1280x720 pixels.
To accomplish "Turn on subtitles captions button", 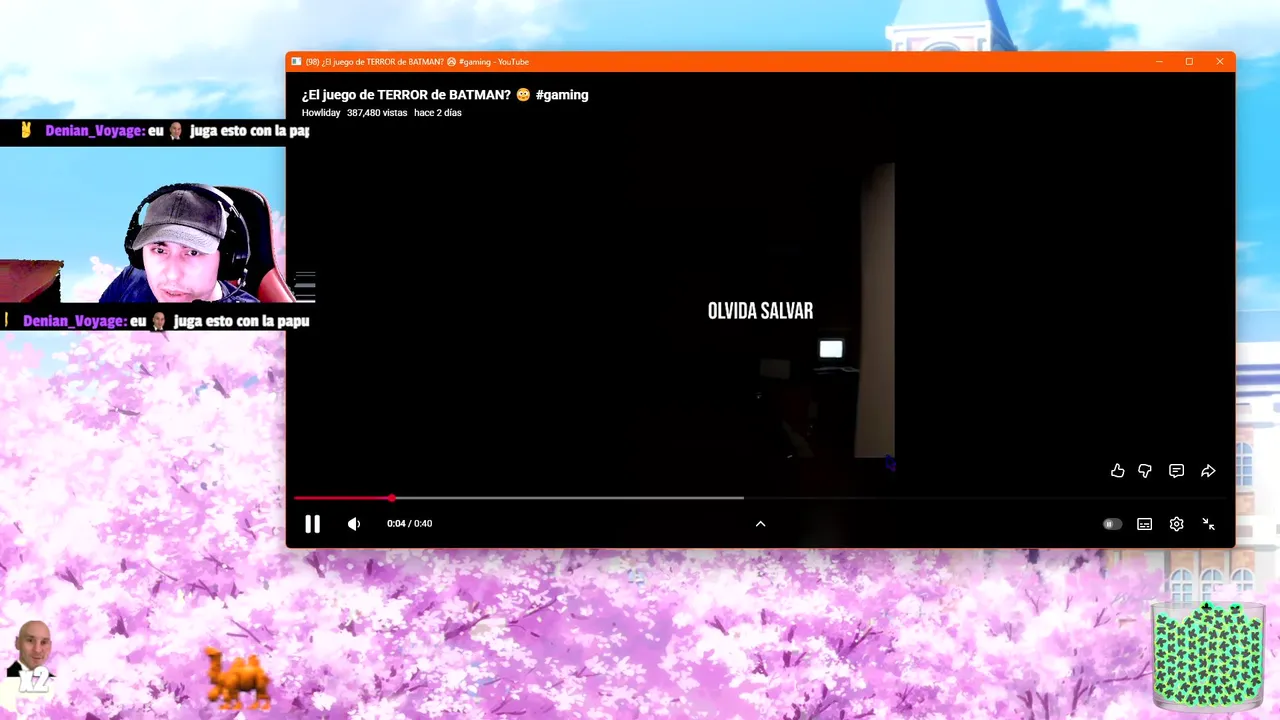I will [x=1145, y=524].
